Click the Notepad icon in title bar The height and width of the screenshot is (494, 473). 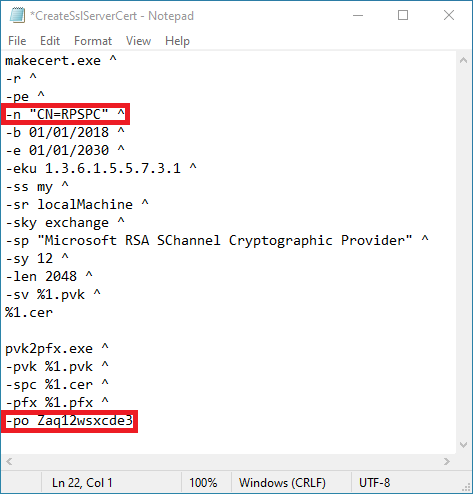tap(17, 15)
